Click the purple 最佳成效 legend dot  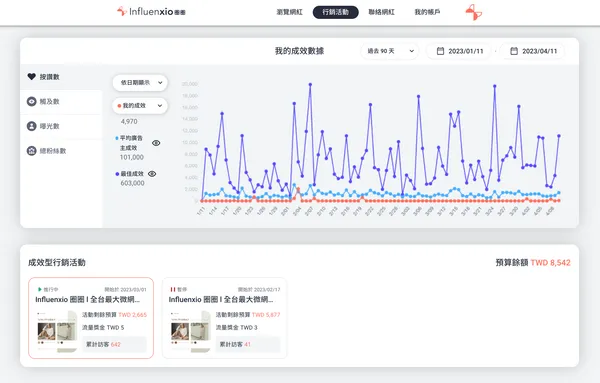(117, 174)
